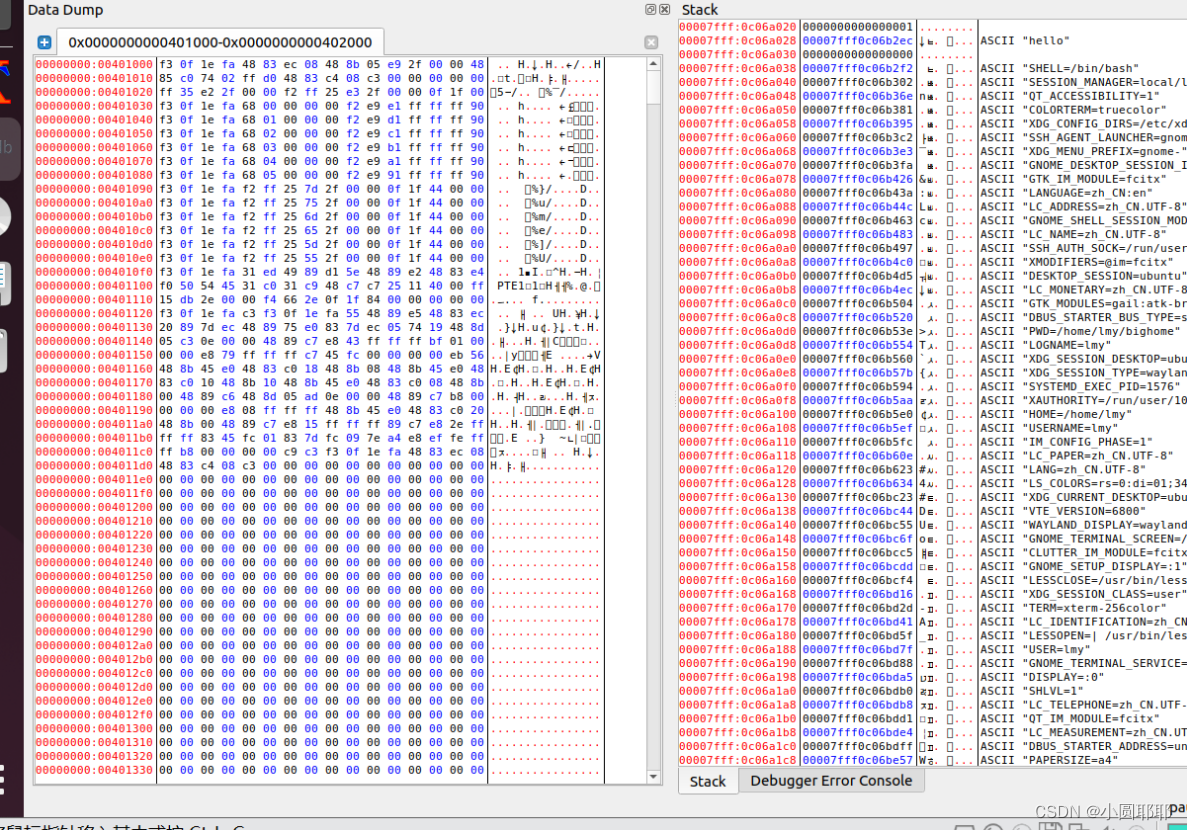1187x830 pixels.
Task: Select dump address 00000000:00401100
Action: tap(94, 286)
